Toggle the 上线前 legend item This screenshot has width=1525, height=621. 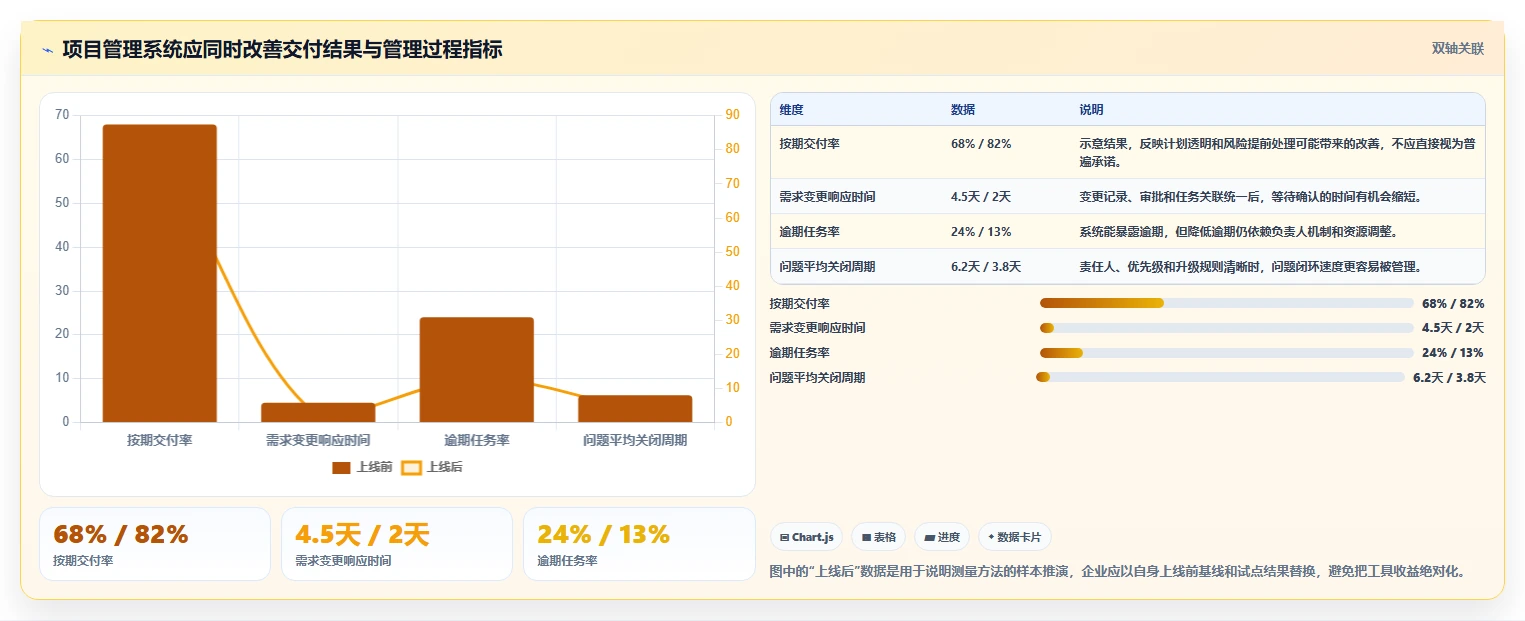coord(362,467)
